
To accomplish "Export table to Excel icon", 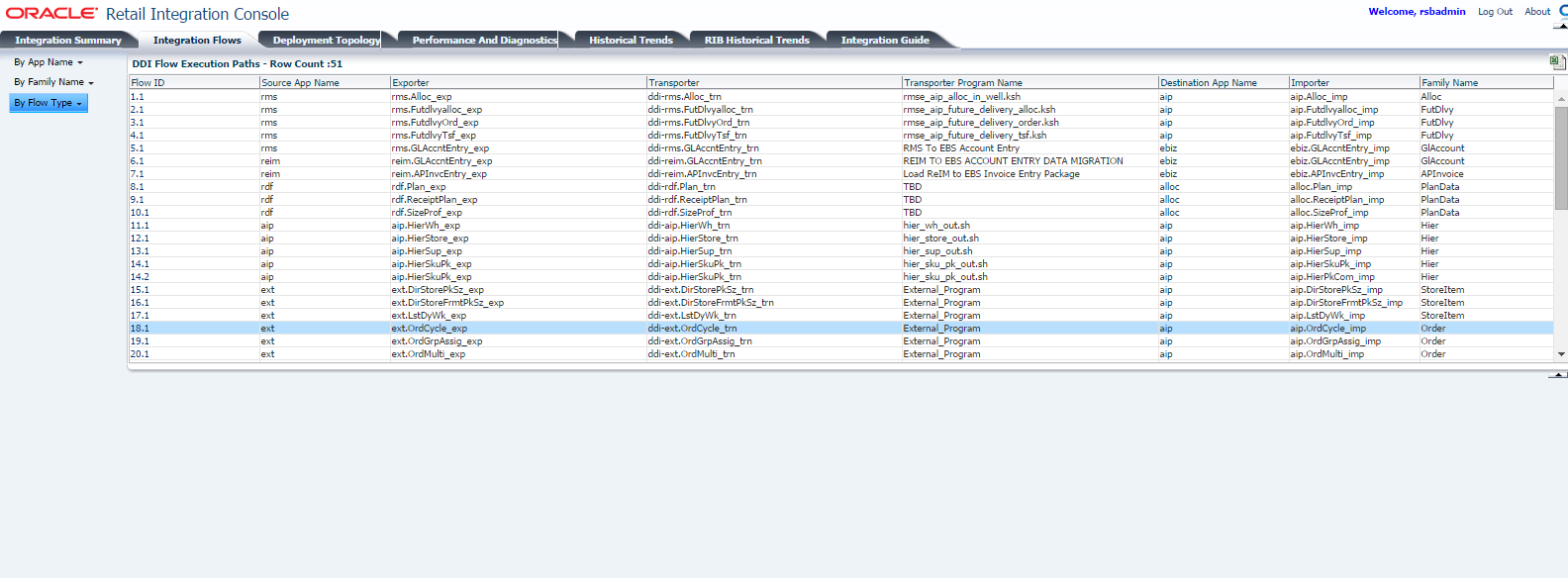I will click(1556, 62).
